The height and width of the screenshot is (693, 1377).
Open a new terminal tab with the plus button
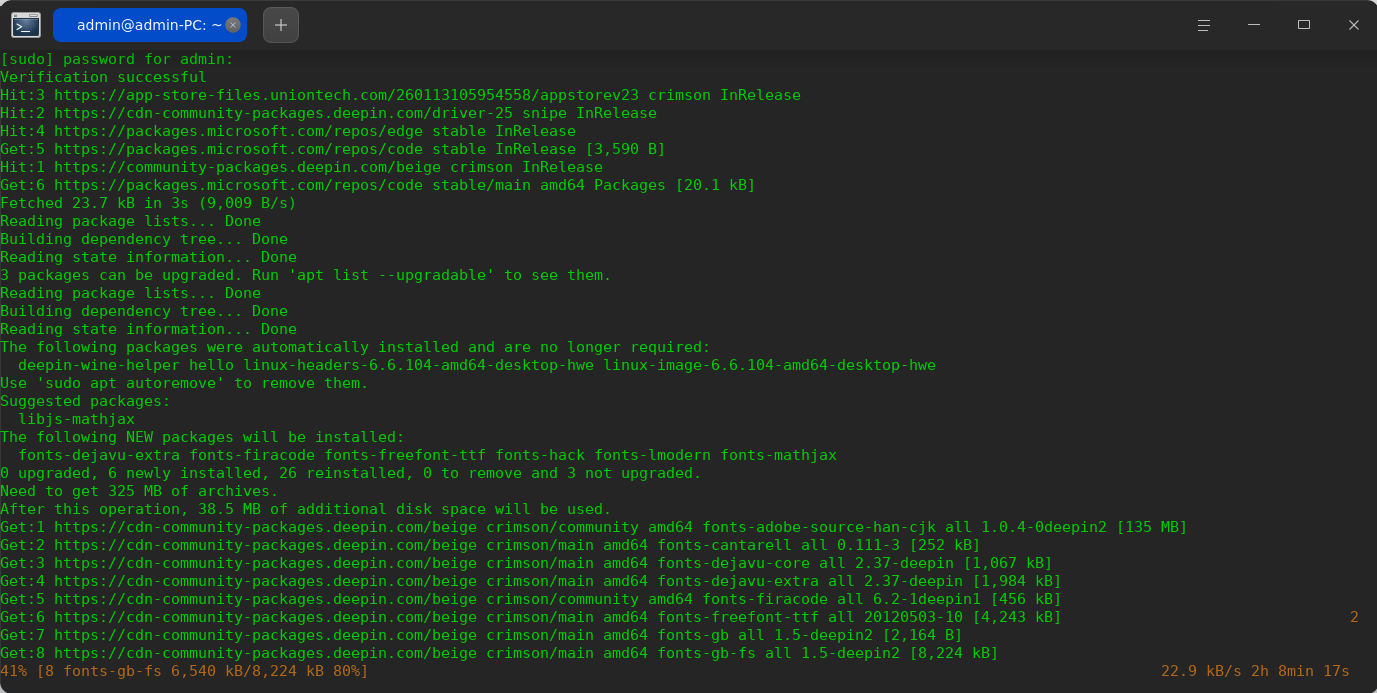click(281, 25)
